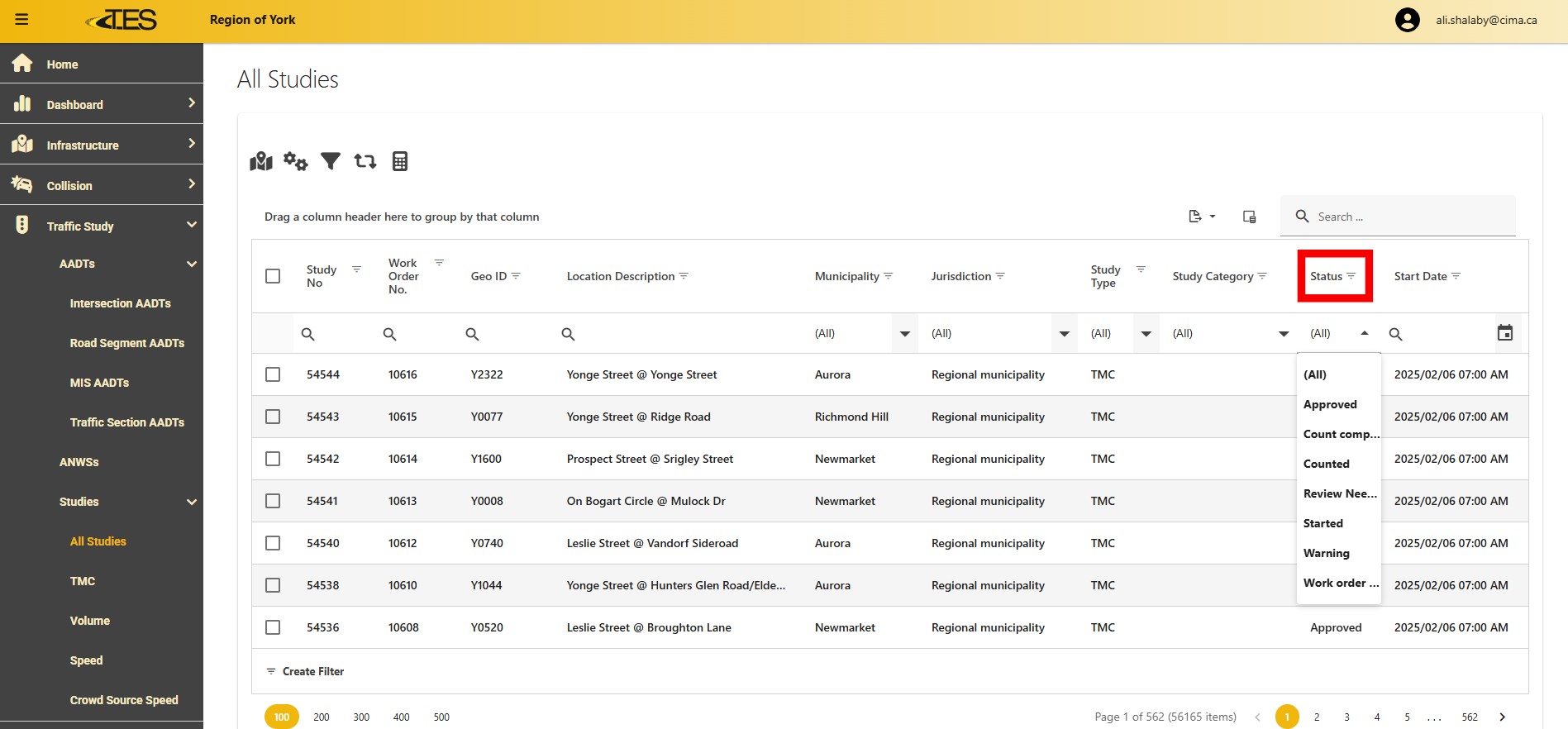
Task: Select the checkbox for study 54540
Action: click(273, 543)
